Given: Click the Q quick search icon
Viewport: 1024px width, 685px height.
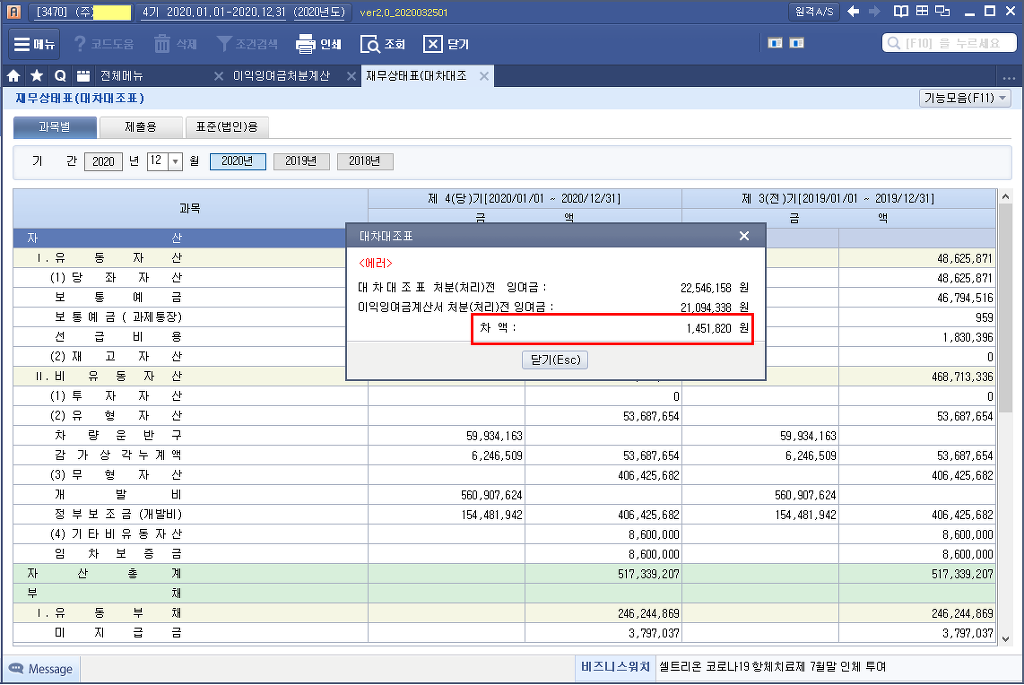Looking at the screenshot, I should (60, 76).
